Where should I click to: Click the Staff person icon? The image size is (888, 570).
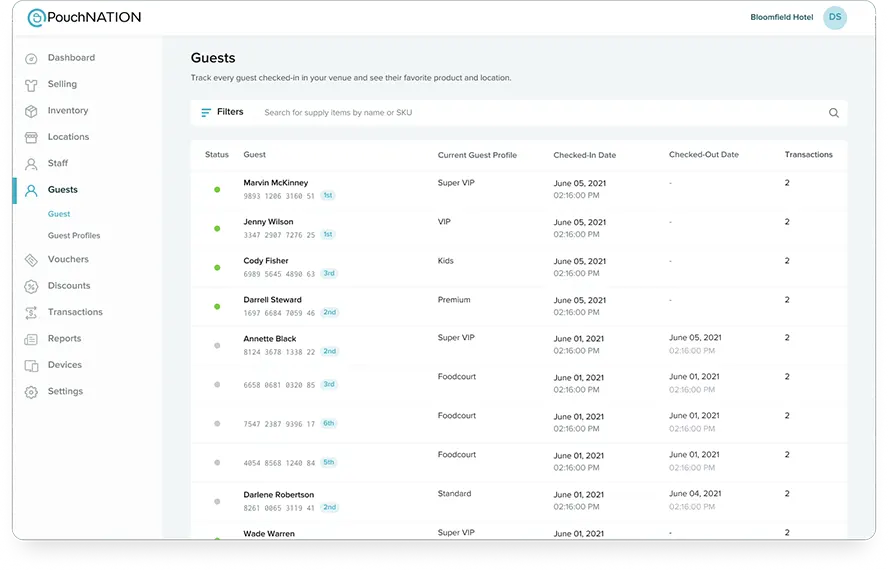pos(31,164)
